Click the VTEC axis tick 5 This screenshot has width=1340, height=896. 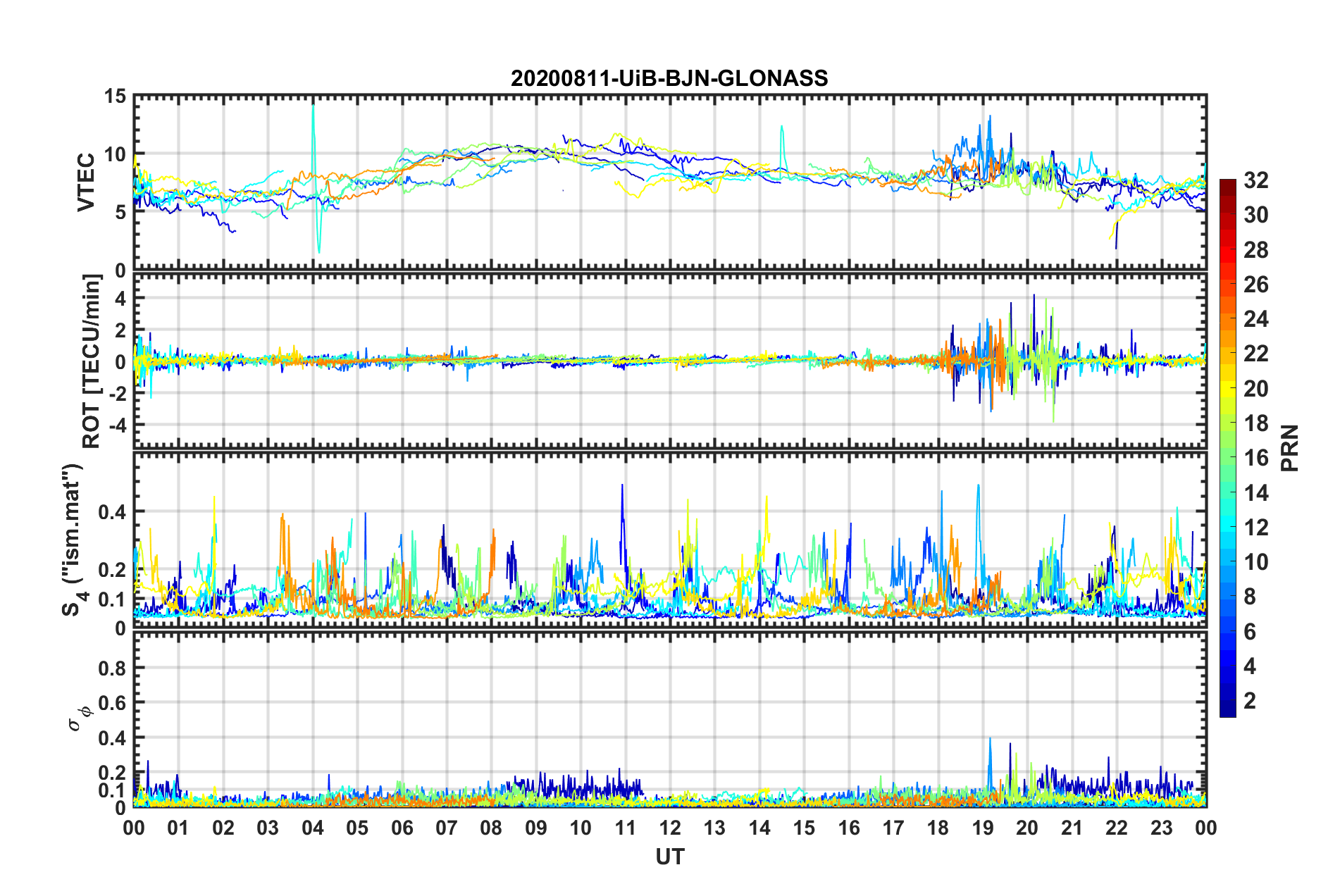click(120, 212)
